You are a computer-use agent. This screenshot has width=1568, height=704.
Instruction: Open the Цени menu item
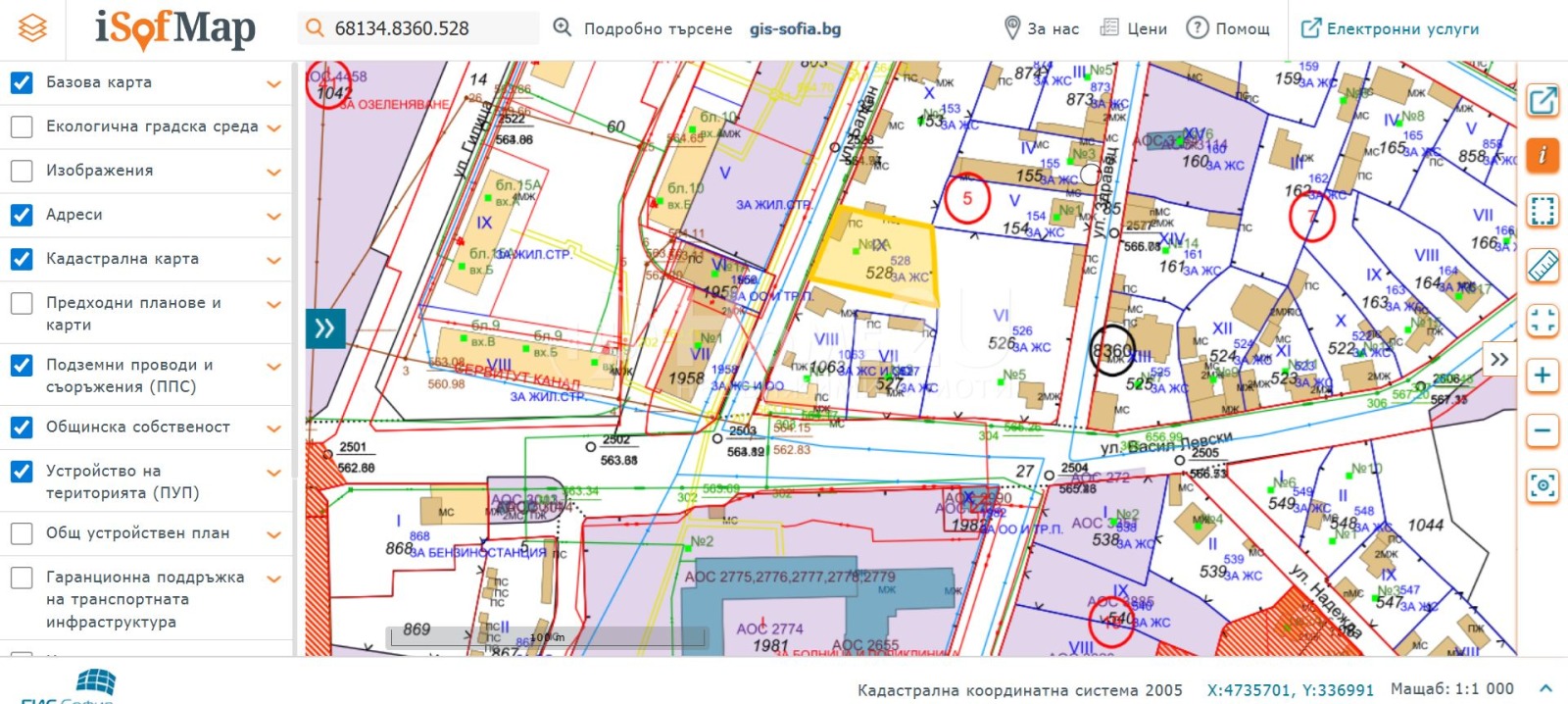pos(1134,28)
